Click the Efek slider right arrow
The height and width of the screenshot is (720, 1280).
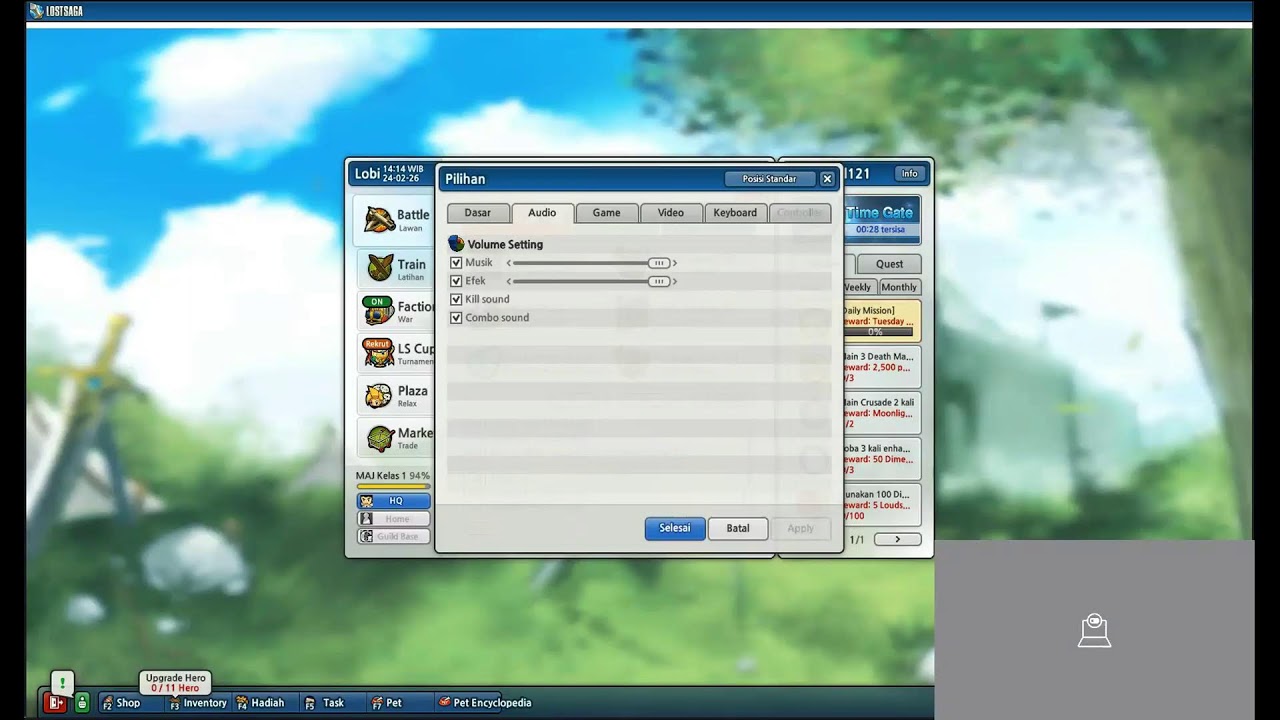point(675,281)
